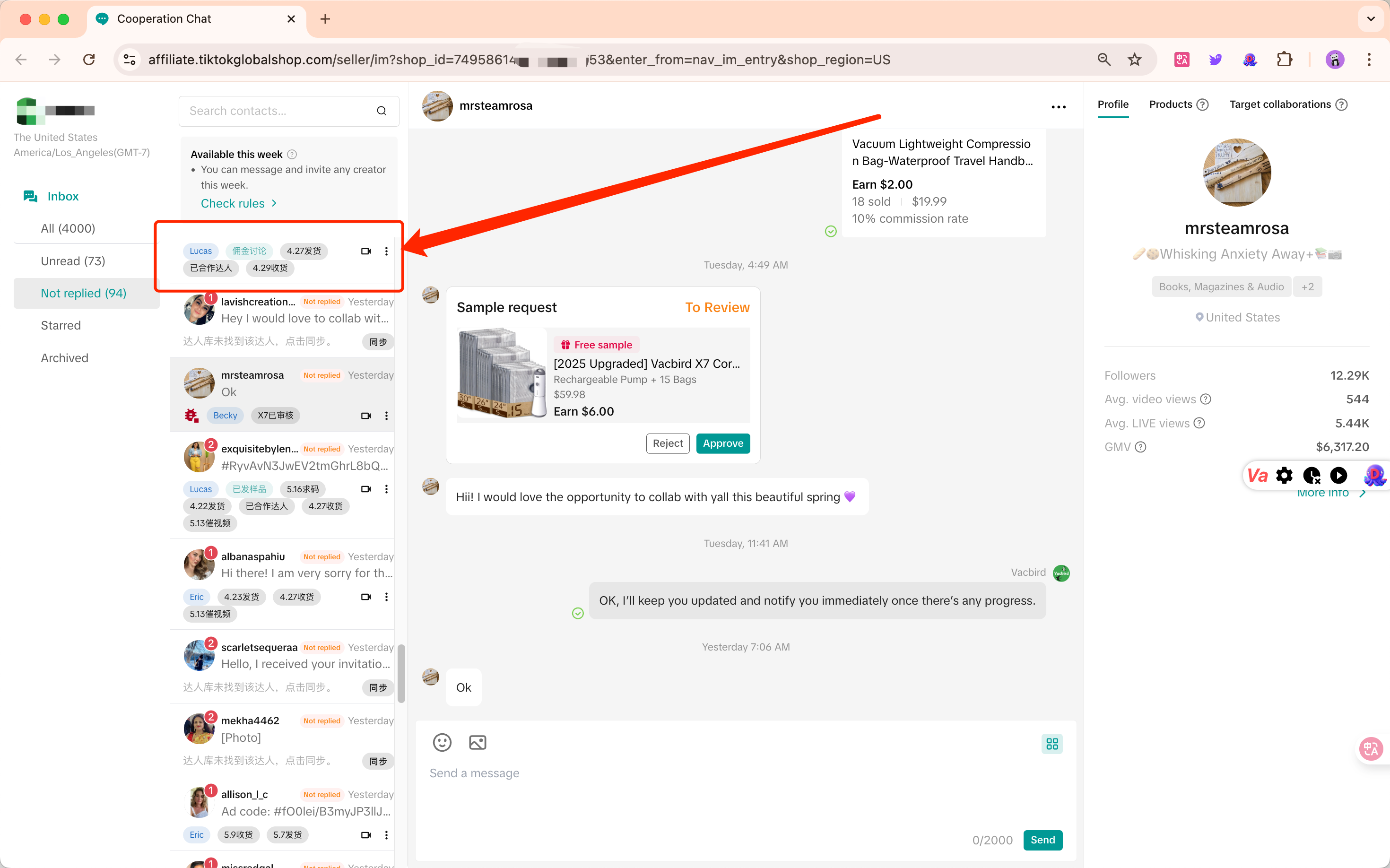Click the info icon beside GMV
This screenshot has height=868, width=1390.
pos(1141,447)
